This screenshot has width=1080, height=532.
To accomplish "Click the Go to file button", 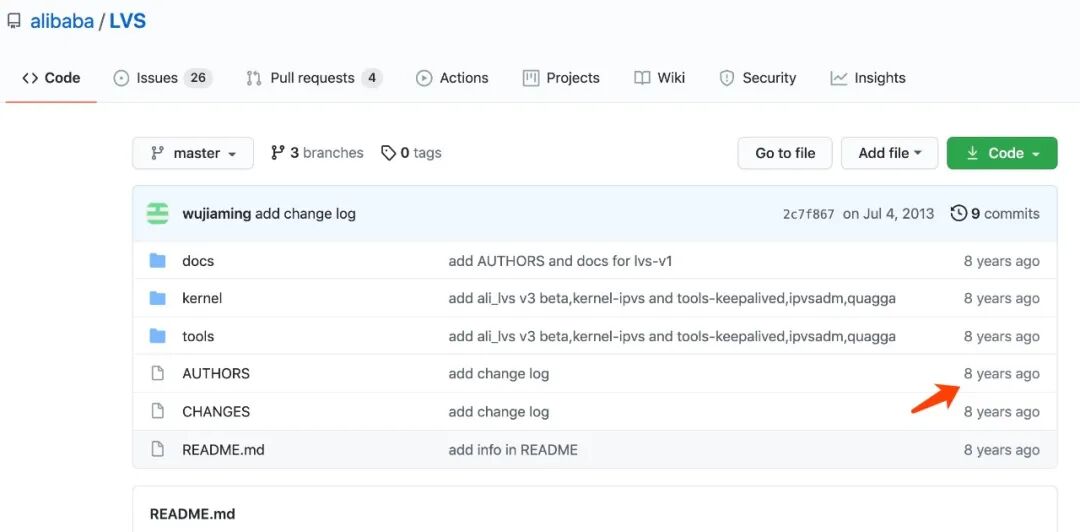I will point(785,153).
